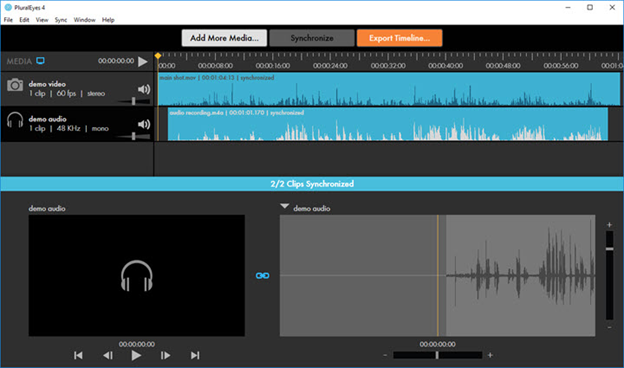The height and width of the screenshot is (368, 624).
Task: Mute the demo video track speaker
Action: coord(144,89)
